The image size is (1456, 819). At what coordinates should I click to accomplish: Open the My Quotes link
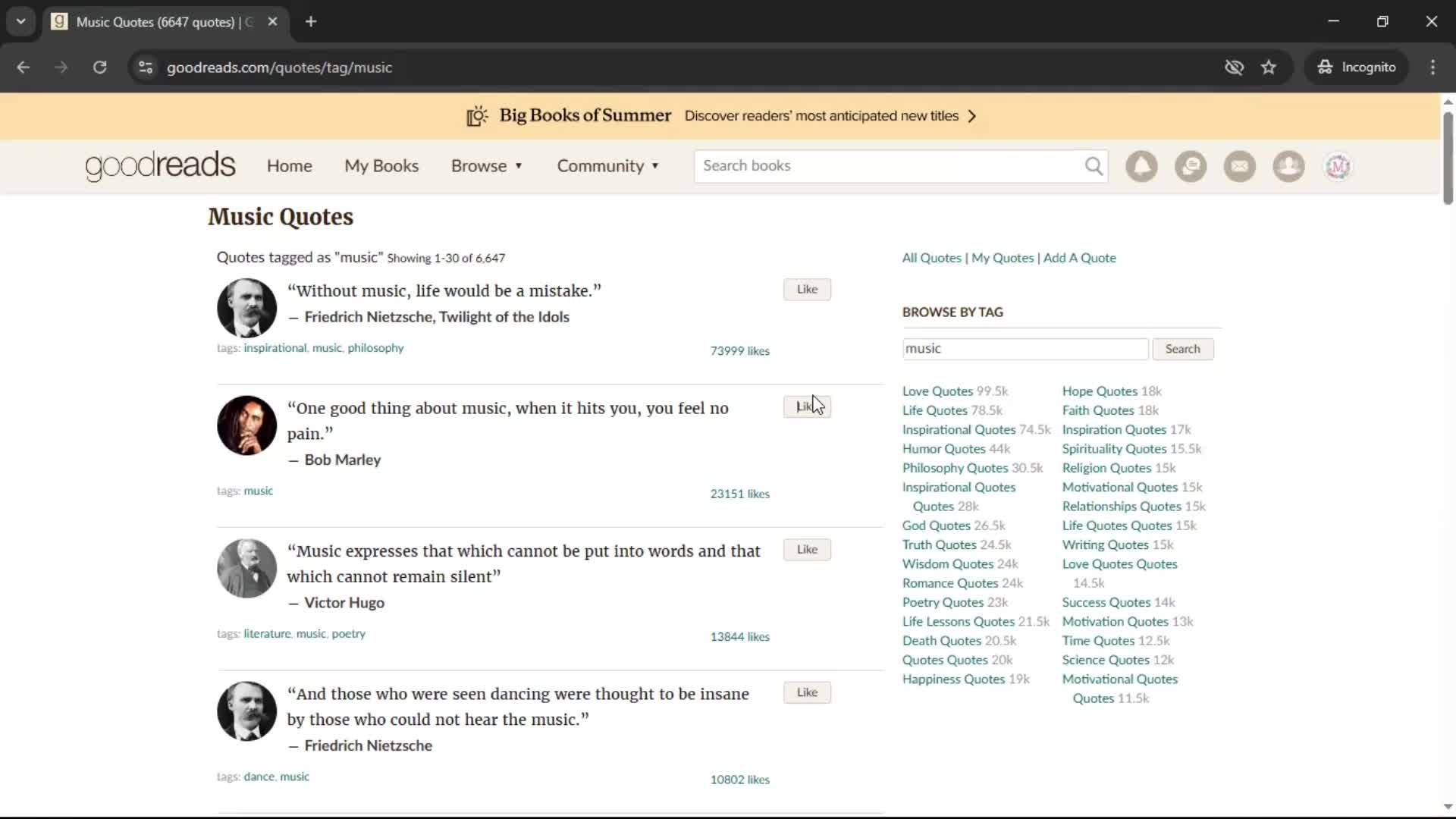pyautogui.click(x=1003, y=258)
